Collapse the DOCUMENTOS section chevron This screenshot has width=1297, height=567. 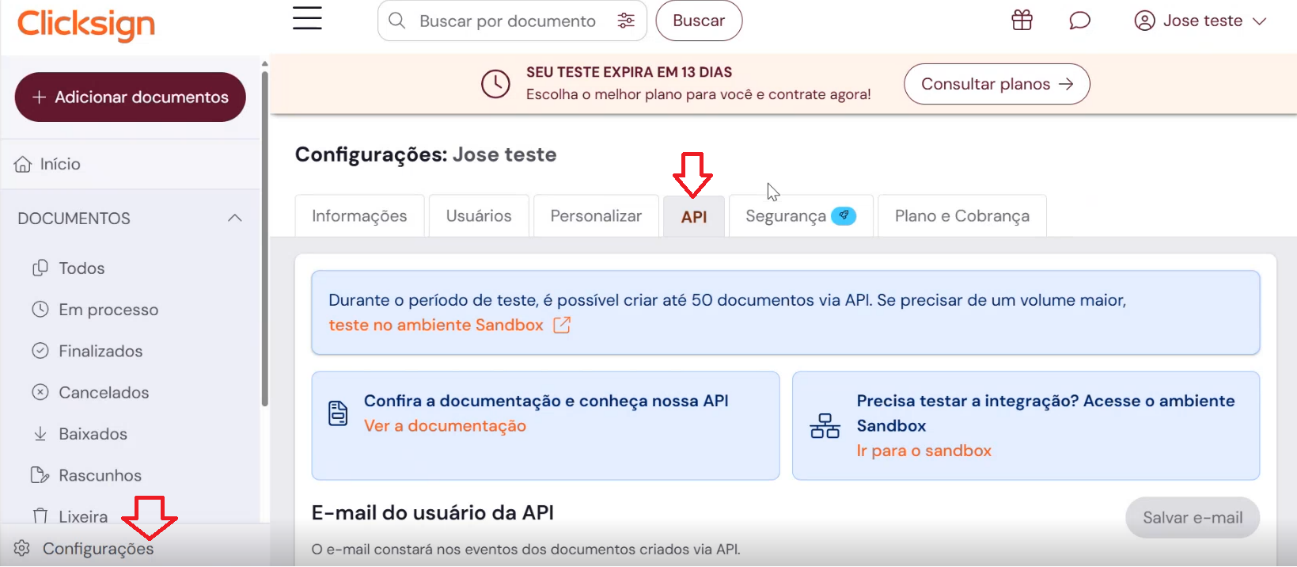(235, 218)
